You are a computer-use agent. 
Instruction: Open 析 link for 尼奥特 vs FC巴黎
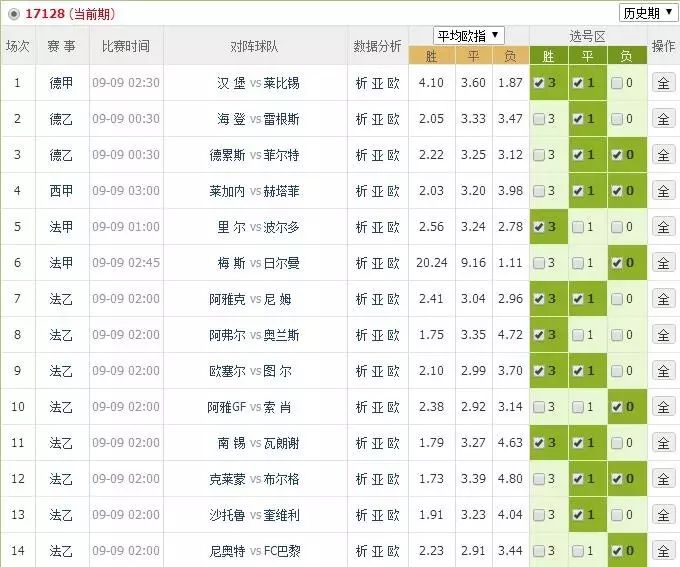[361, 551]
